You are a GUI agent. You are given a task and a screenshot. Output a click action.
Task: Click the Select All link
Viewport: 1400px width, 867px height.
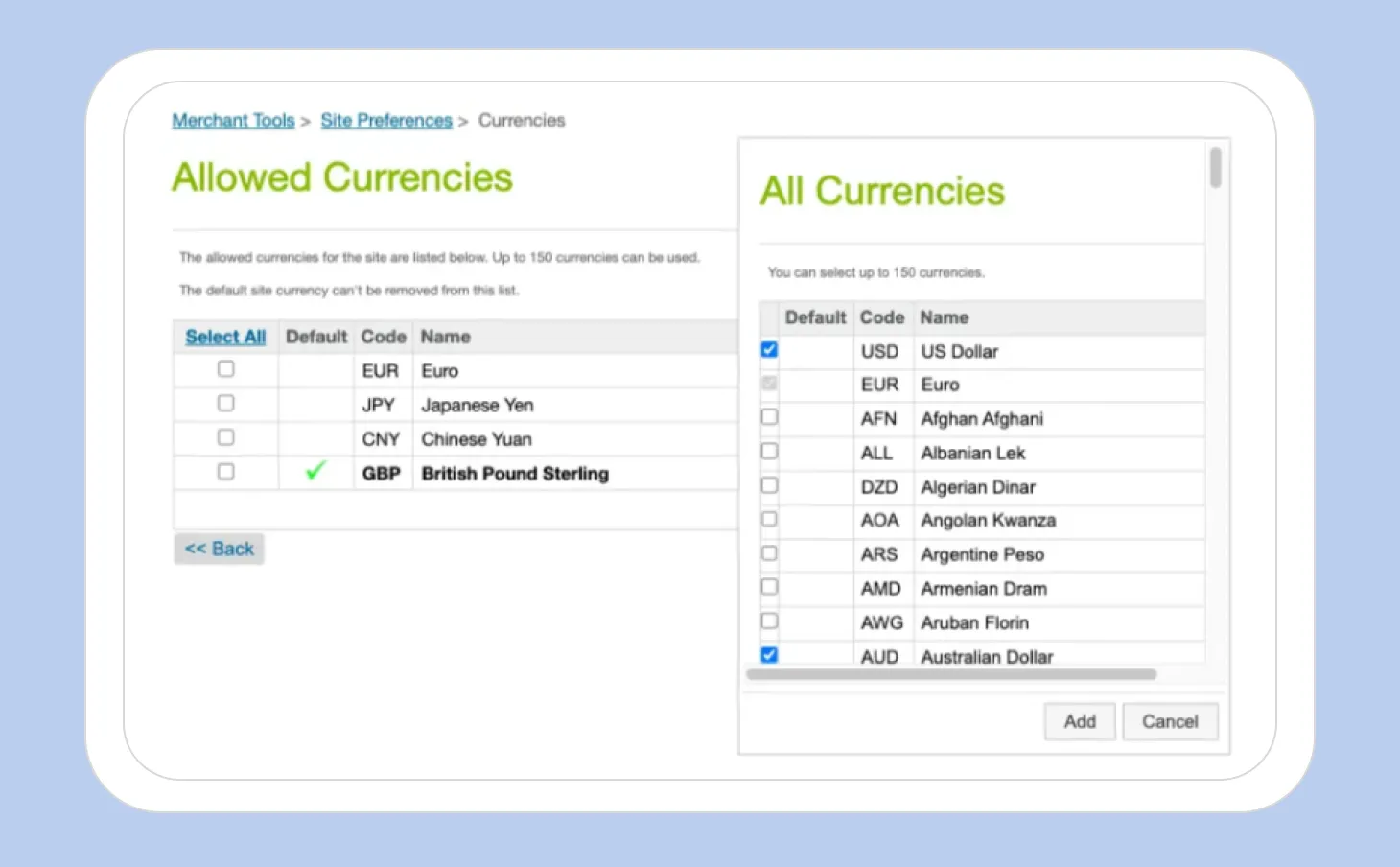coord(224,337)
